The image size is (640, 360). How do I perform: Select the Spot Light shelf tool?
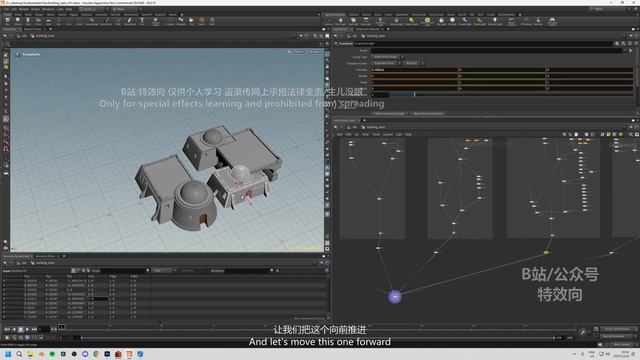(353, 21)
